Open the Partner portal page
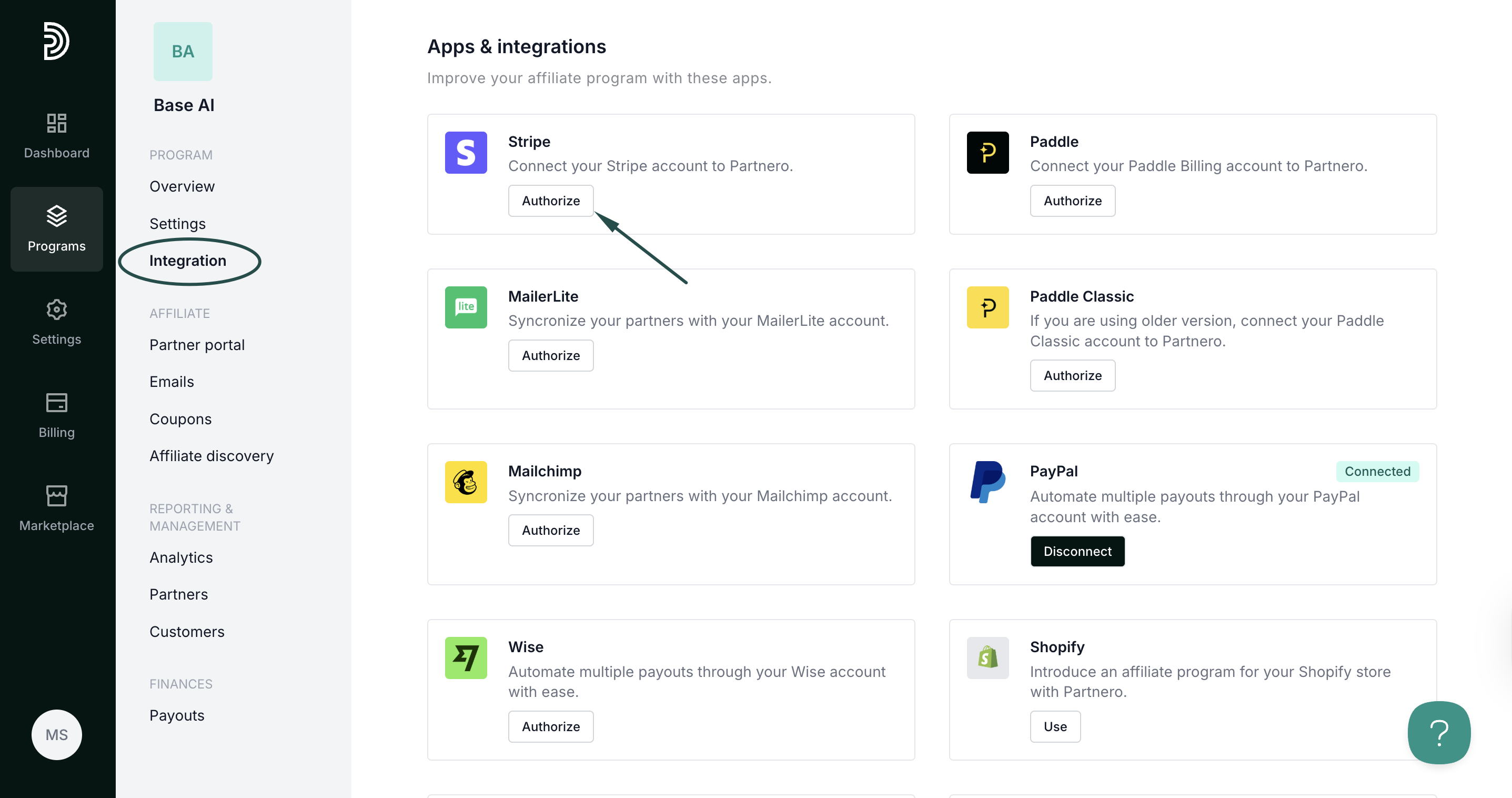Viewport: 1512px width, 798px height. click(x=197, y=345)
